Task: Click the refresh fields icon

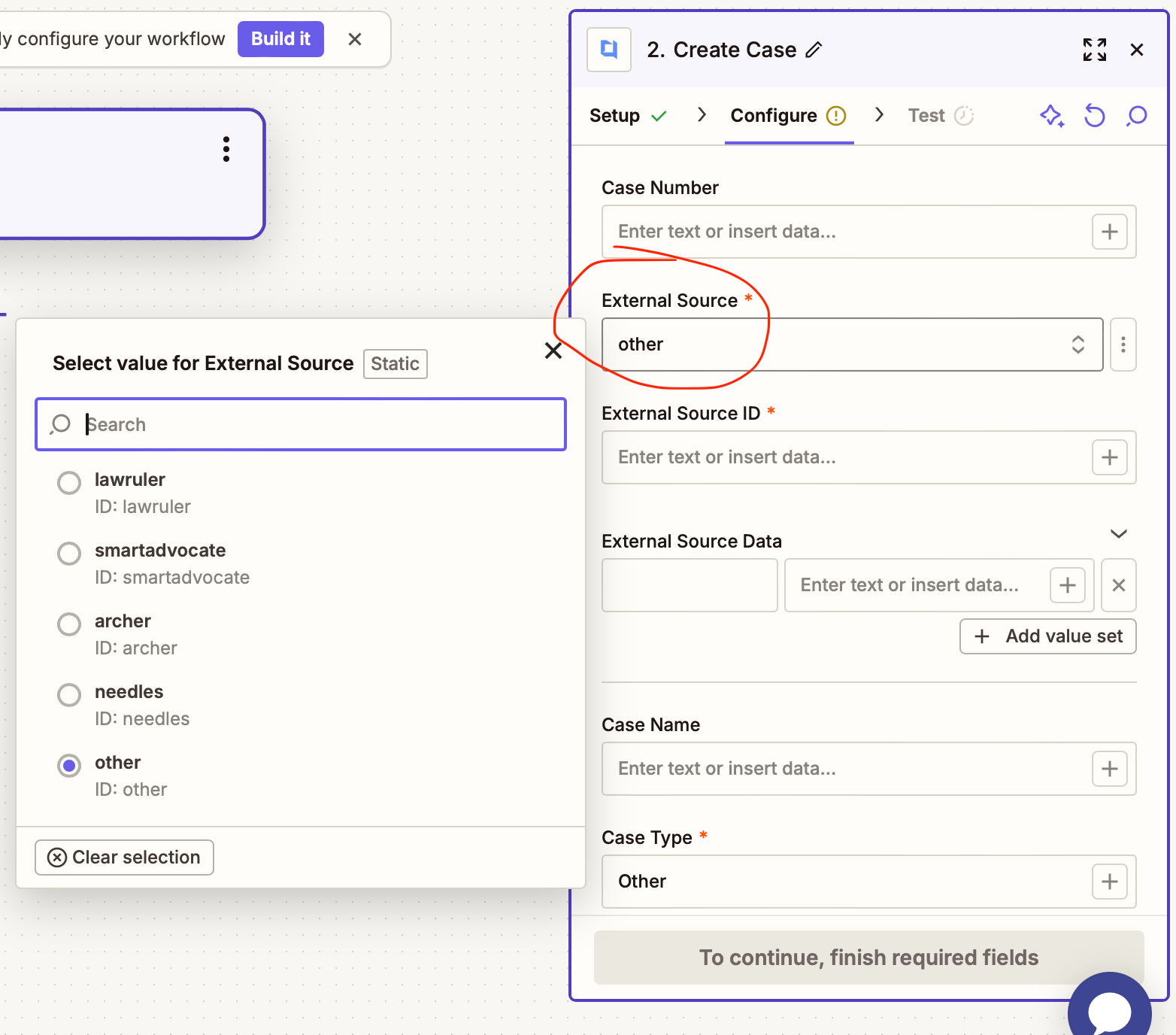Action: (x=1094, y=116)
